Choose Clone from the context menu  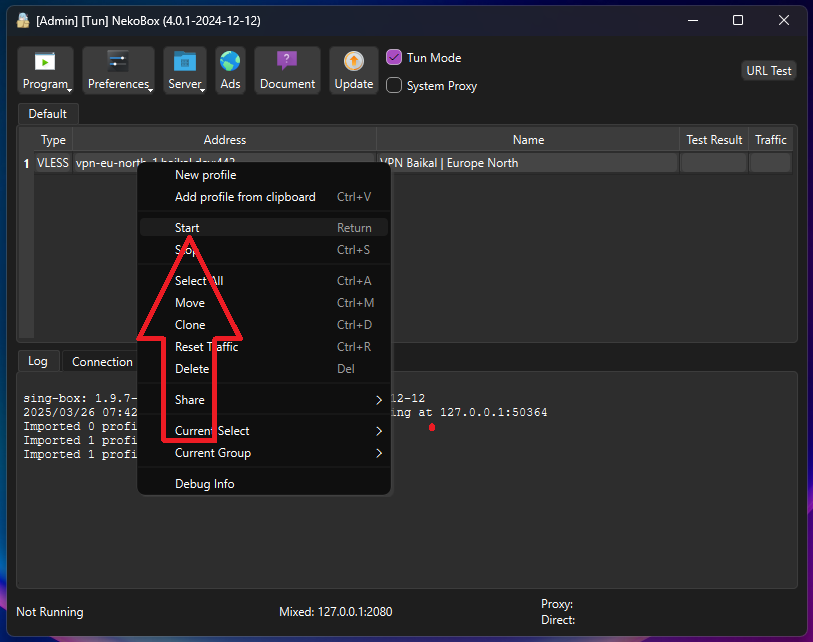(264, 325)
